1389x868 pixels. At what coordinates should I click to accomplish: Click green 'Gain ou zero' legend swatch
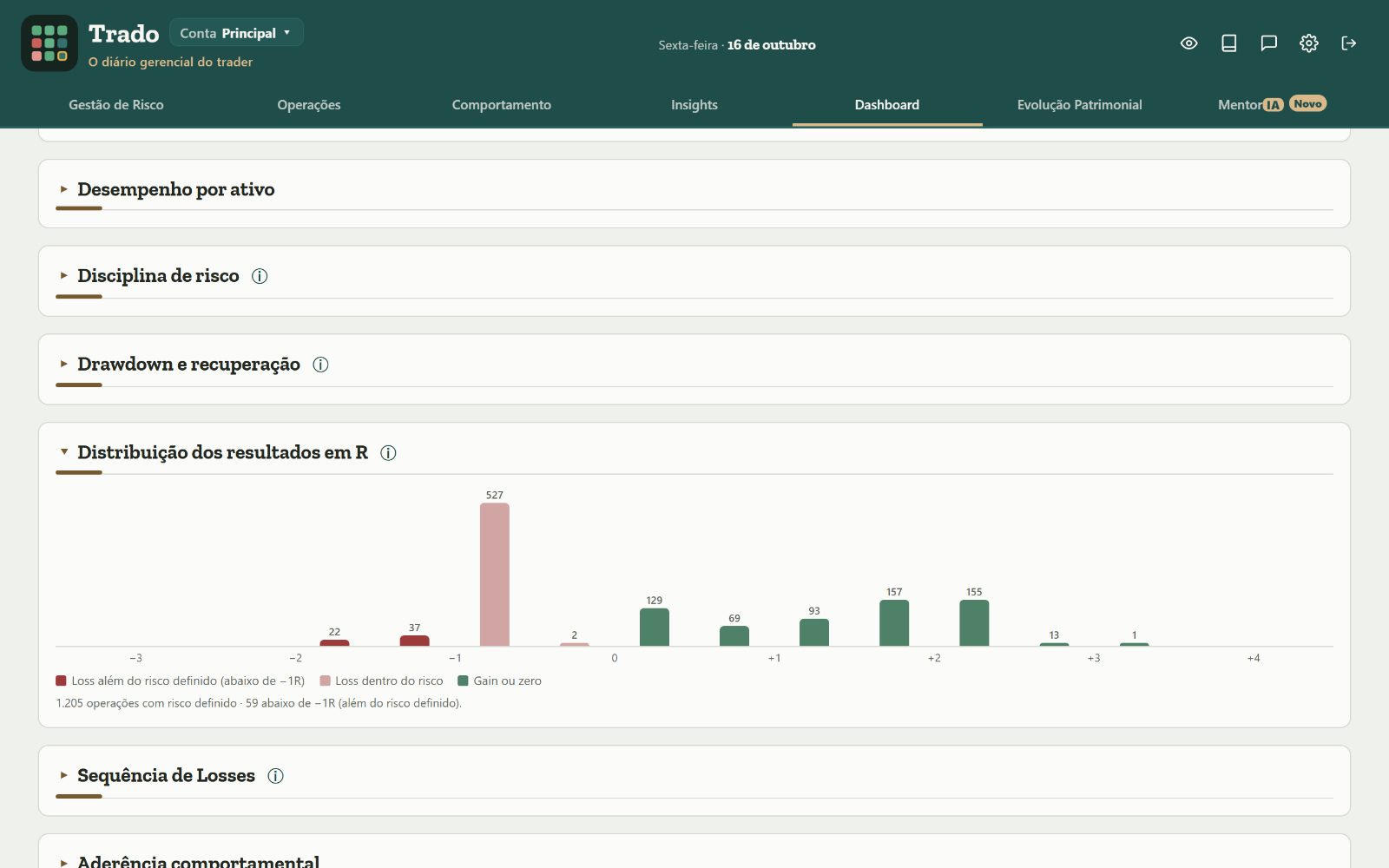tap(463, 681)
